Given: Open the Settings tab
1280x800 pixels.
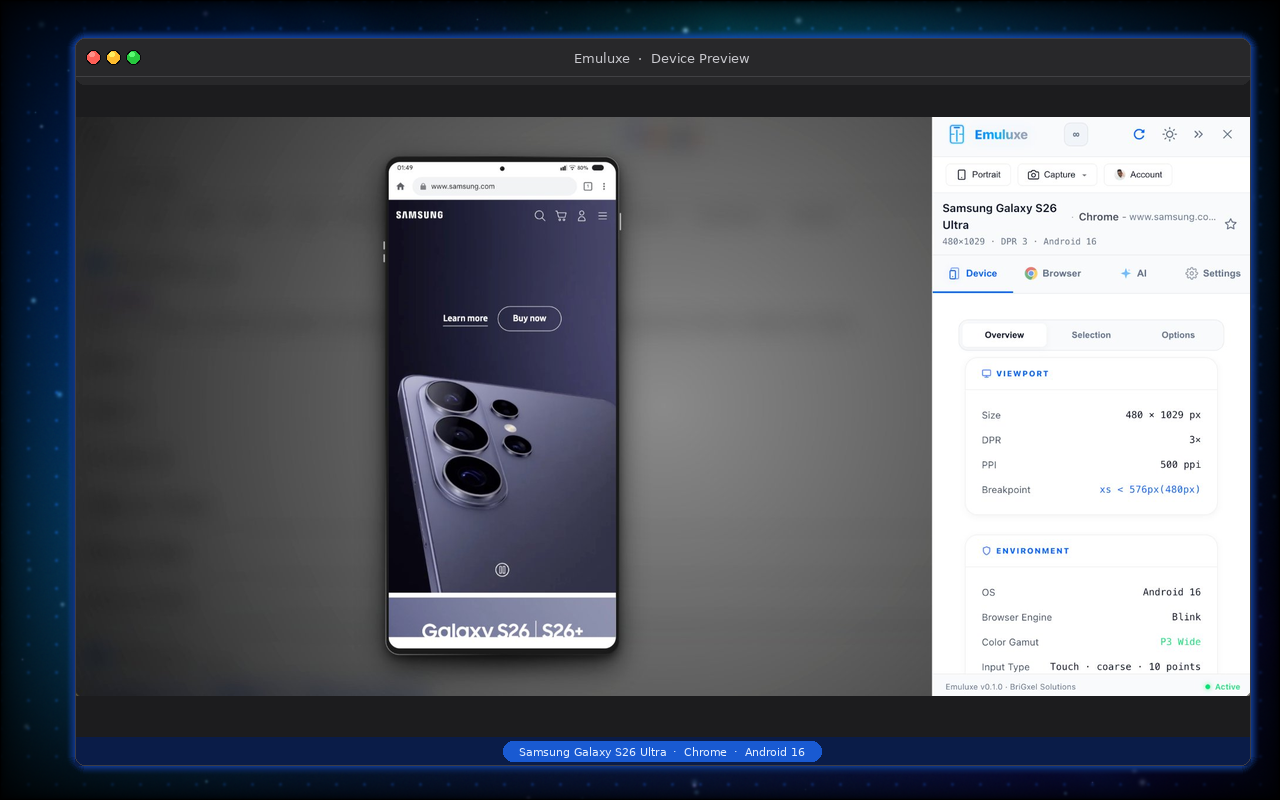Looking at the screenshot, I should (x=1212, y=273).
